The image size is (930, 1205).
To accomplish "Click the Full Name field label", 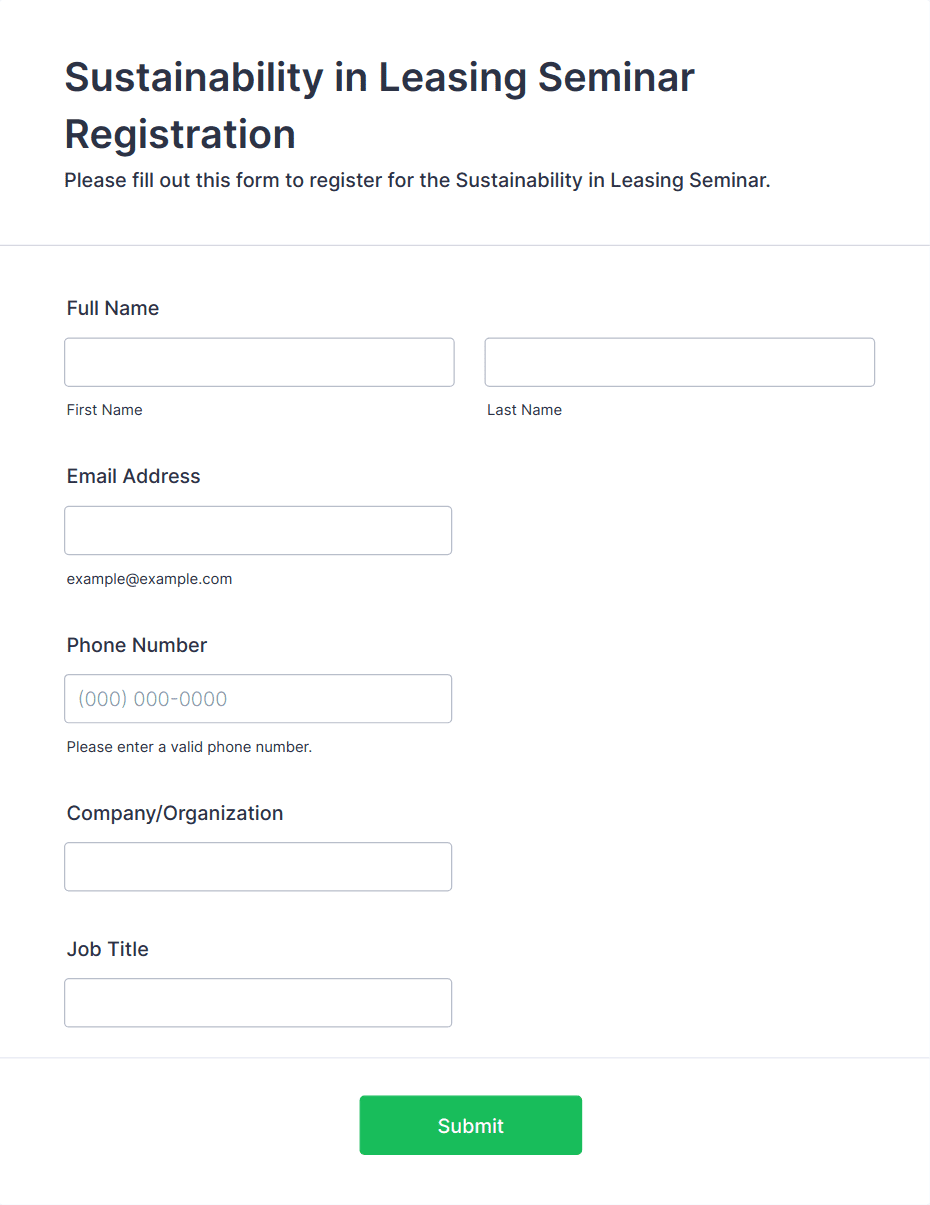I will [113, 308].
